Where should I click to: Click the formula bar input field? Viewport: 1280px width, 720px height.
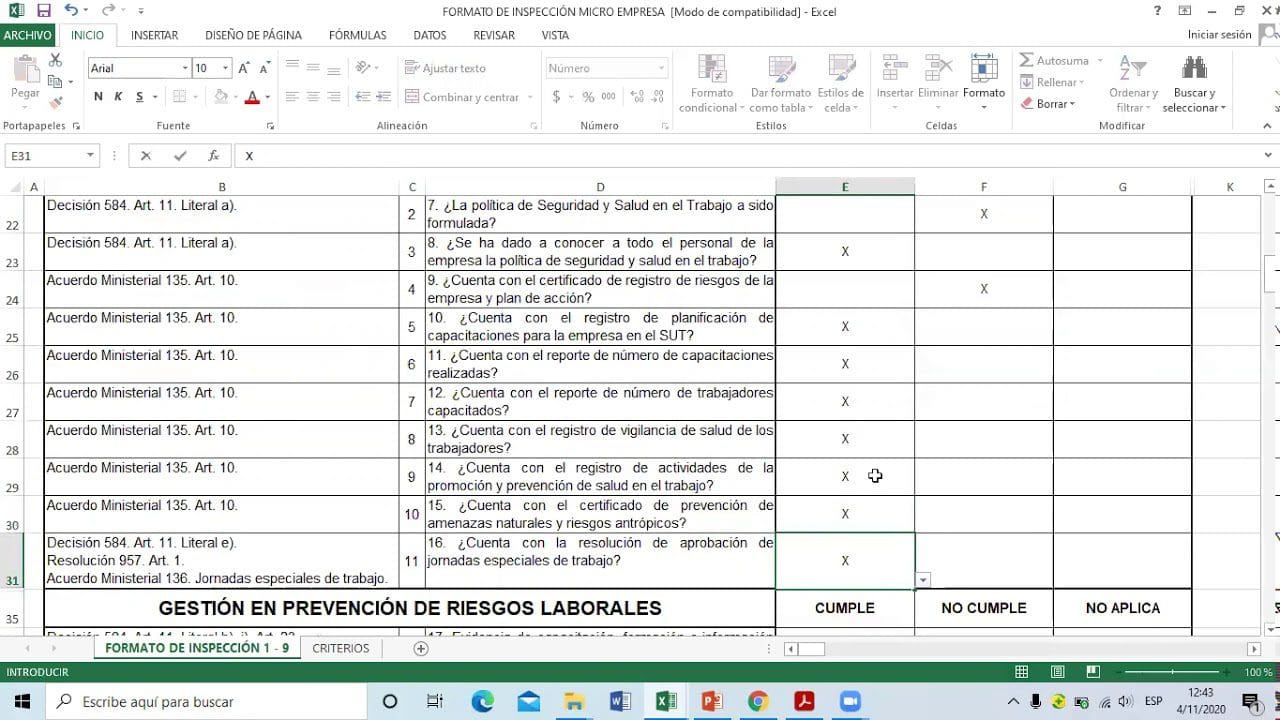748,156
